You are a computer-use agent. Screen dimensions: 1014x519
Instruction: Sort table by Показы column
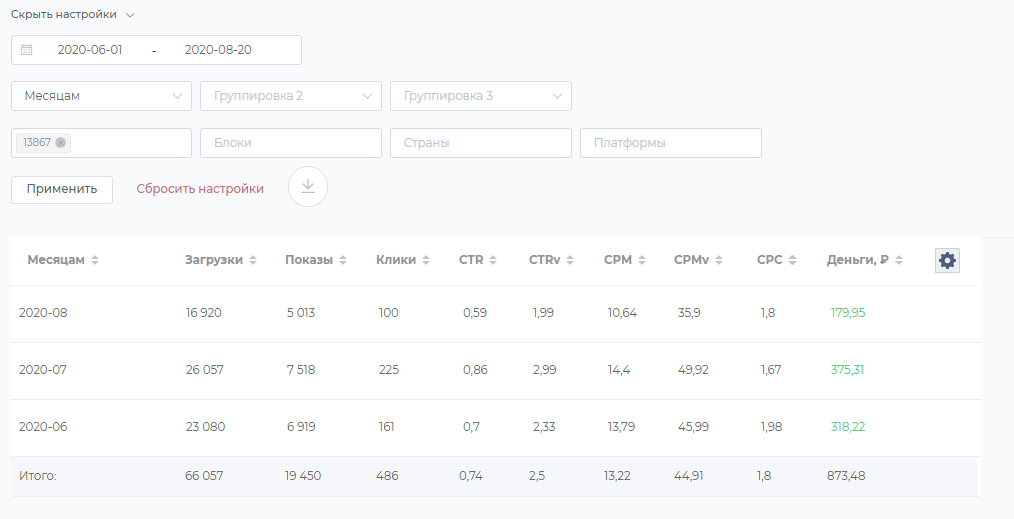[x=343, y=260]
